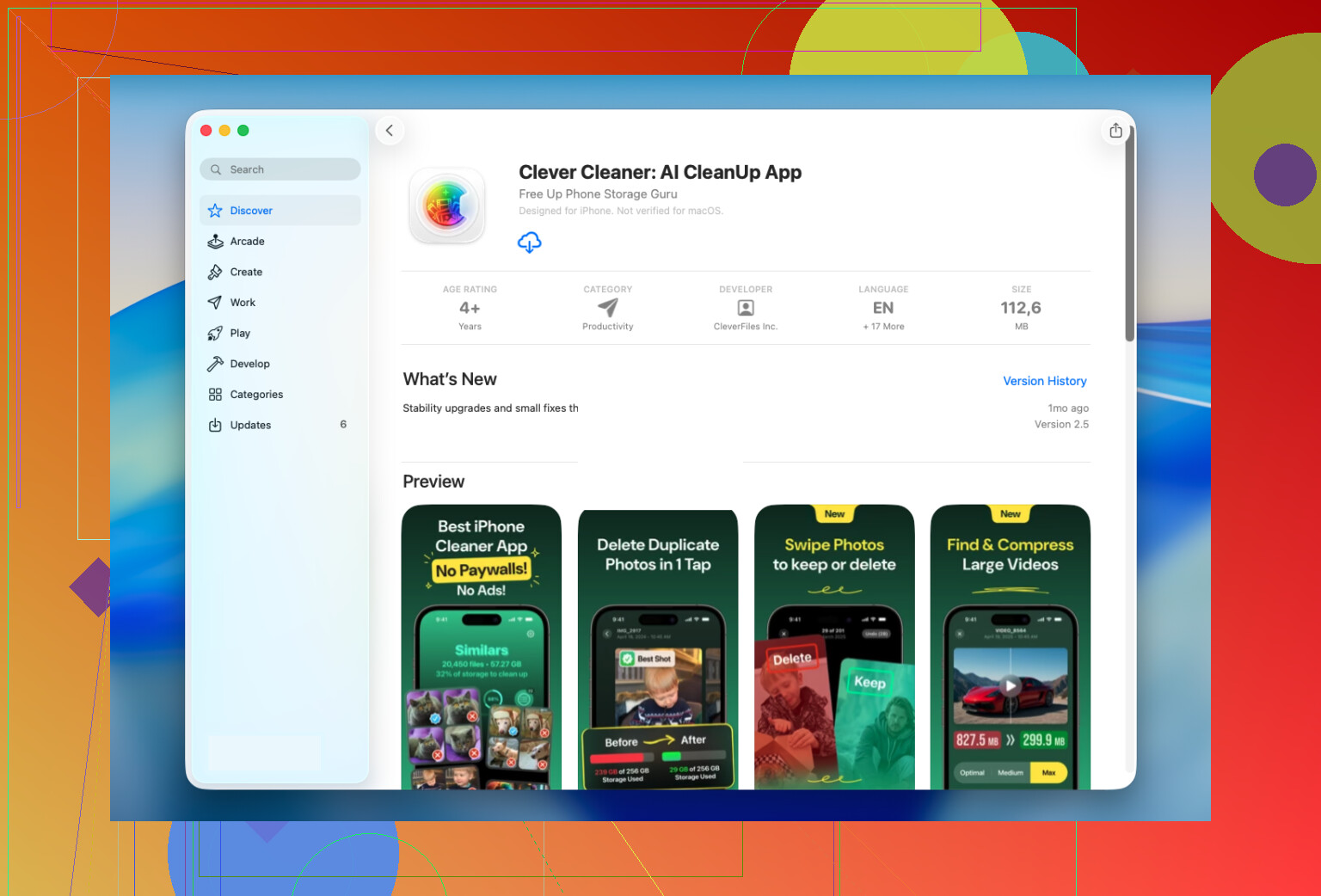
Task: Click the Preview heading
Action: click(x=433, y=482)
